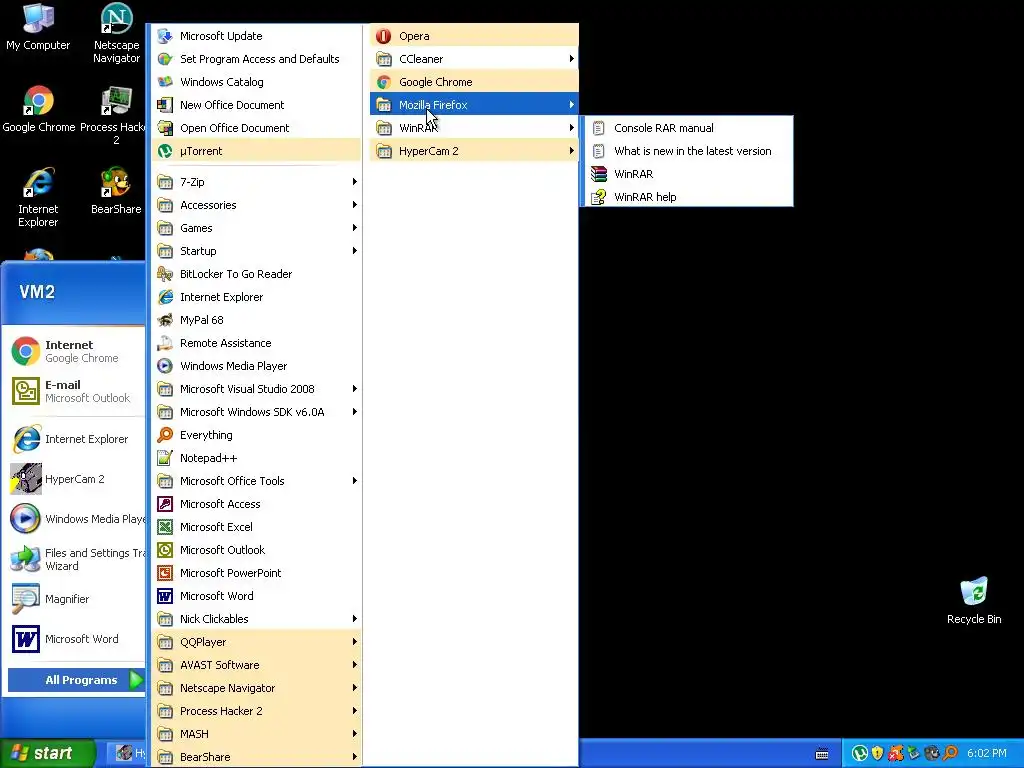Screen dimensions: 1024x768
Task: Open Magnifier from Start menu
Action: click(76, 599)
